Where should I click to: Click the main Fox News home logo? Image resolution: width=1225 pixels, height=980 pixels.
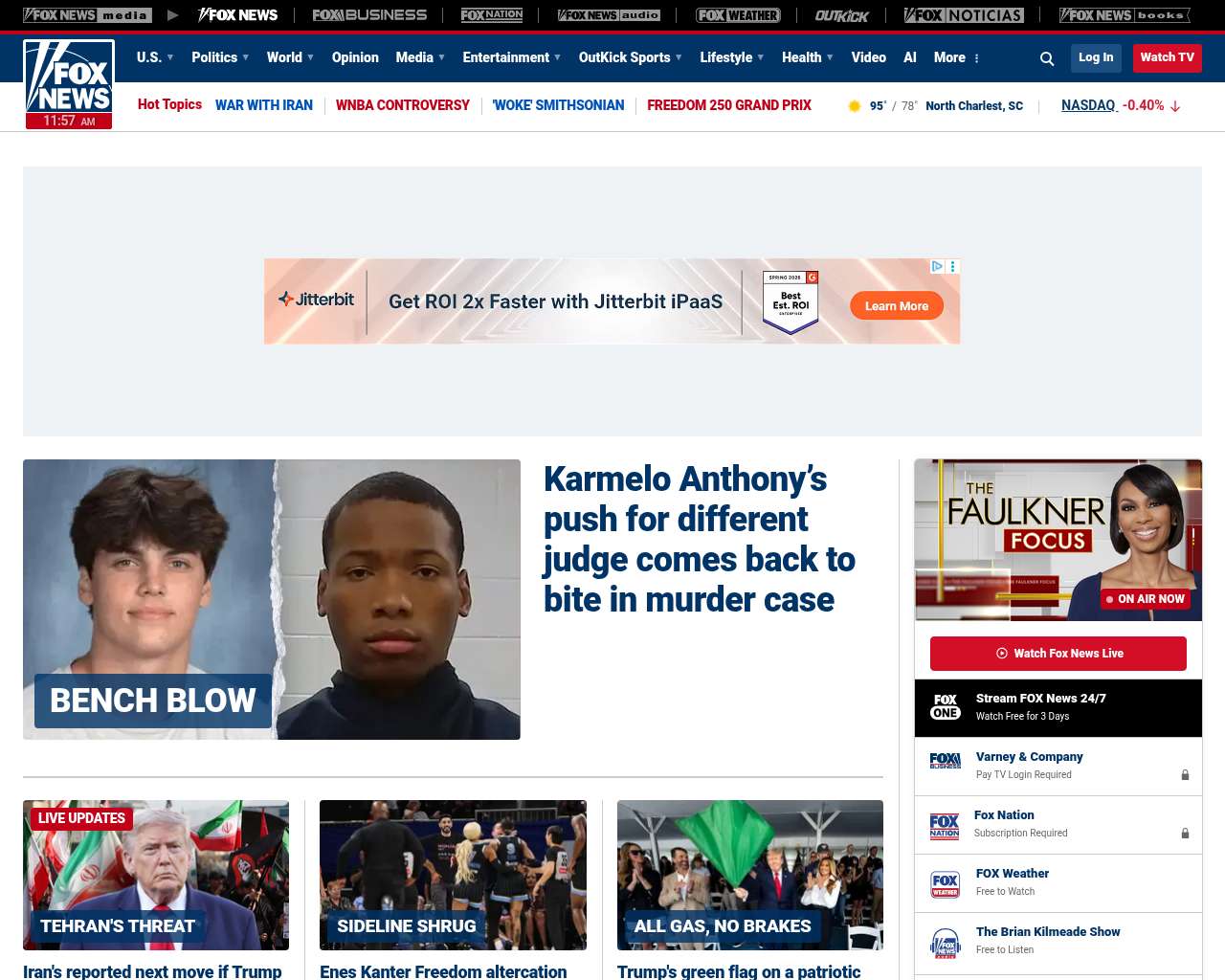click(x=69, y=77)
